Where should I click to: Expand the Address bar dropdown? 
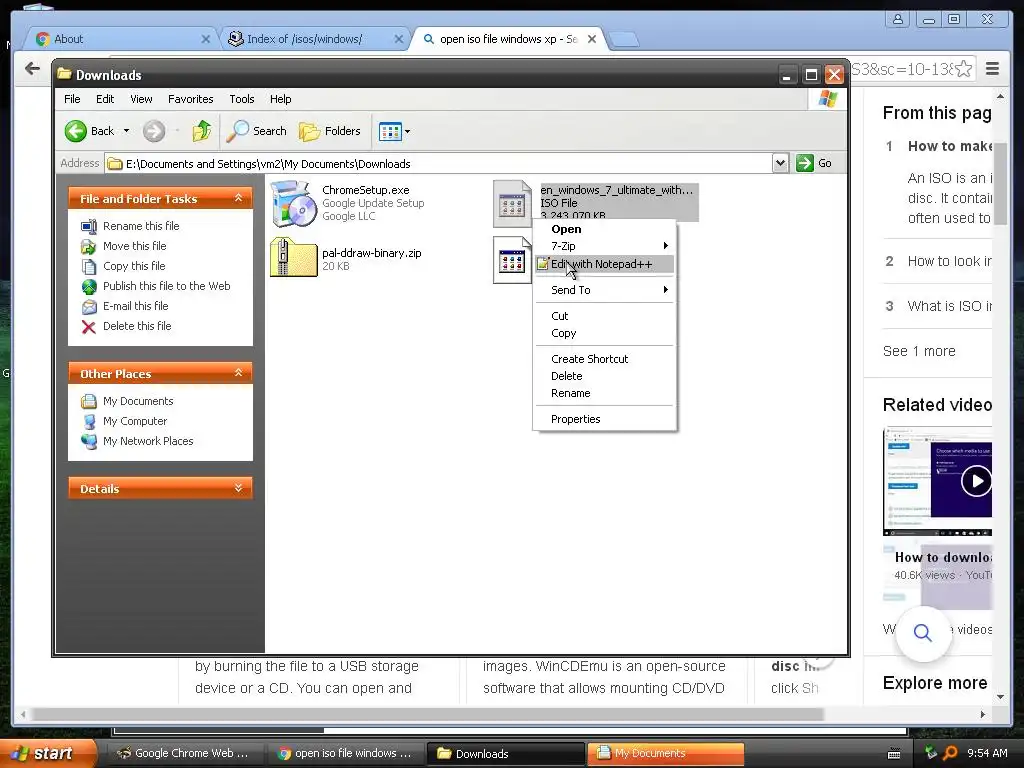coord(780,163)
